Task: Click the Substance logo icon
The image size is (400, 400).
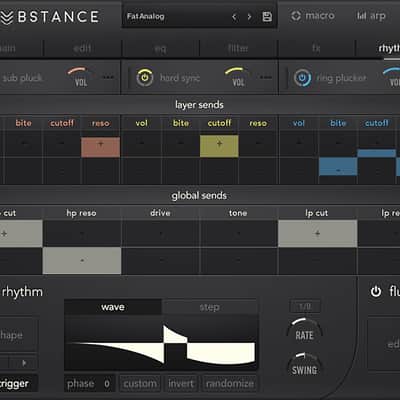Action: tap(7, 17)
